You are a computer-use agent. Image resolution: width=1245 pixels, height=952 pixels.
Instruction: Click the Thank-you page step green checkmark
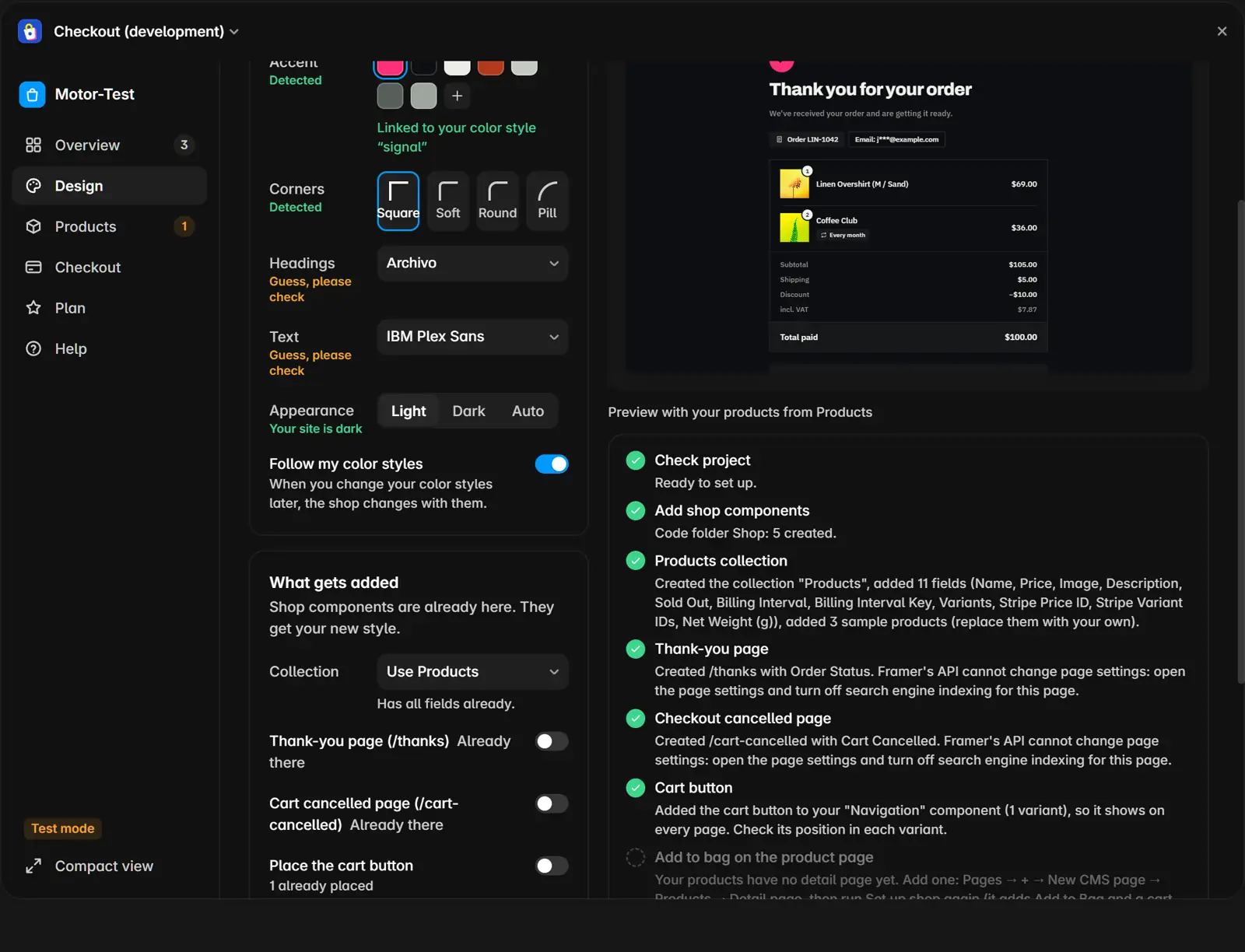point(636,649)
